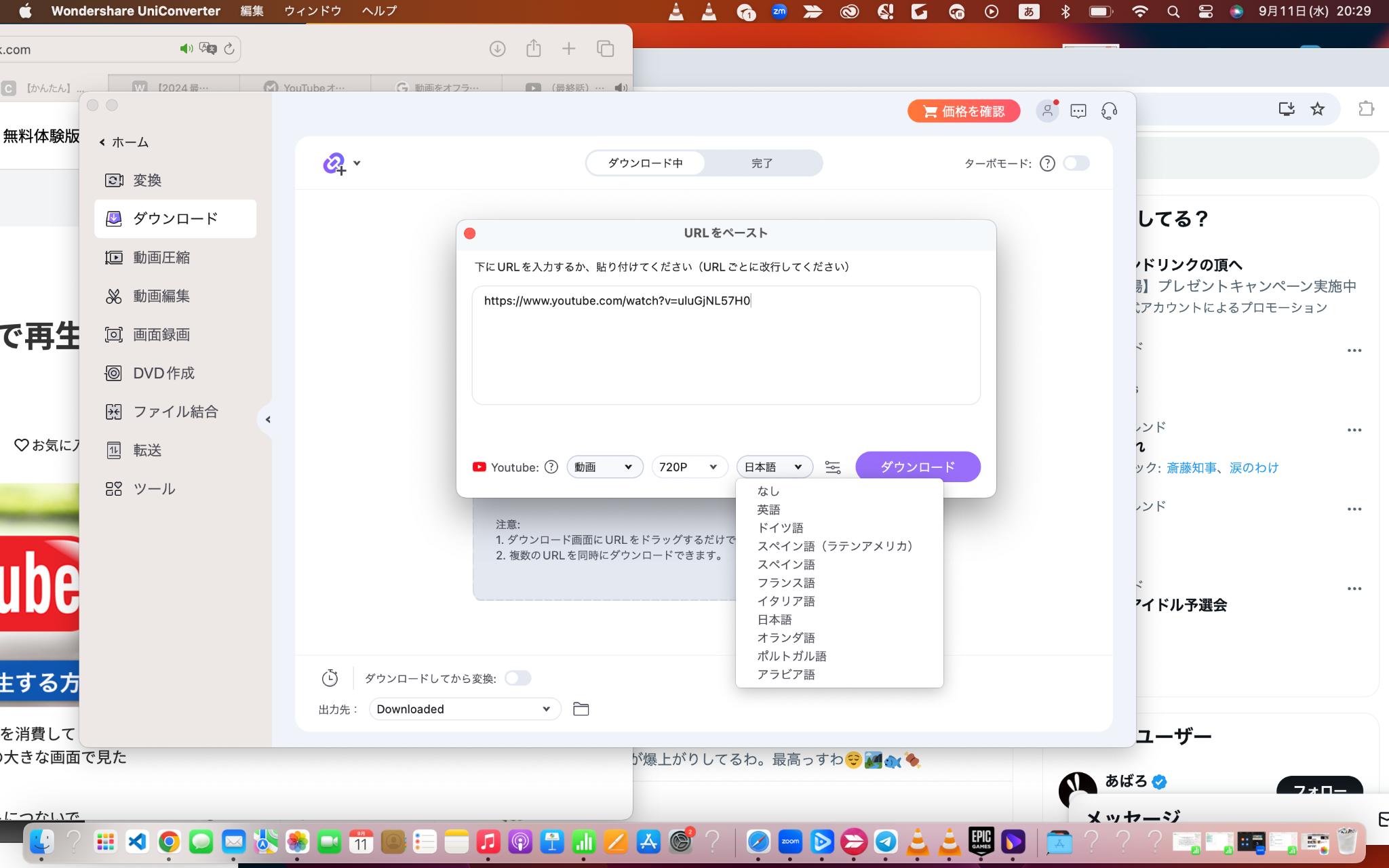Viewport: 1389px width, 868px height.
Task: Switch to 完了 tab
Action: [x=762, y=163]
